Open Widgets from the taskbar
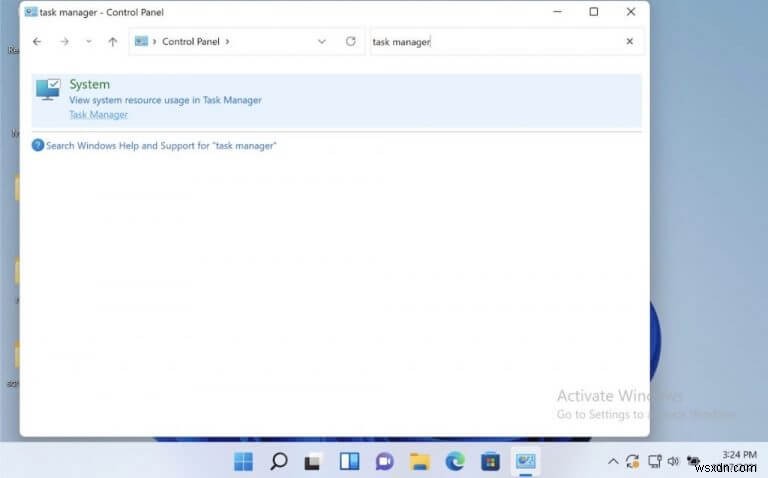This screenshot has height=478, width=768. (x=349, y=461)
